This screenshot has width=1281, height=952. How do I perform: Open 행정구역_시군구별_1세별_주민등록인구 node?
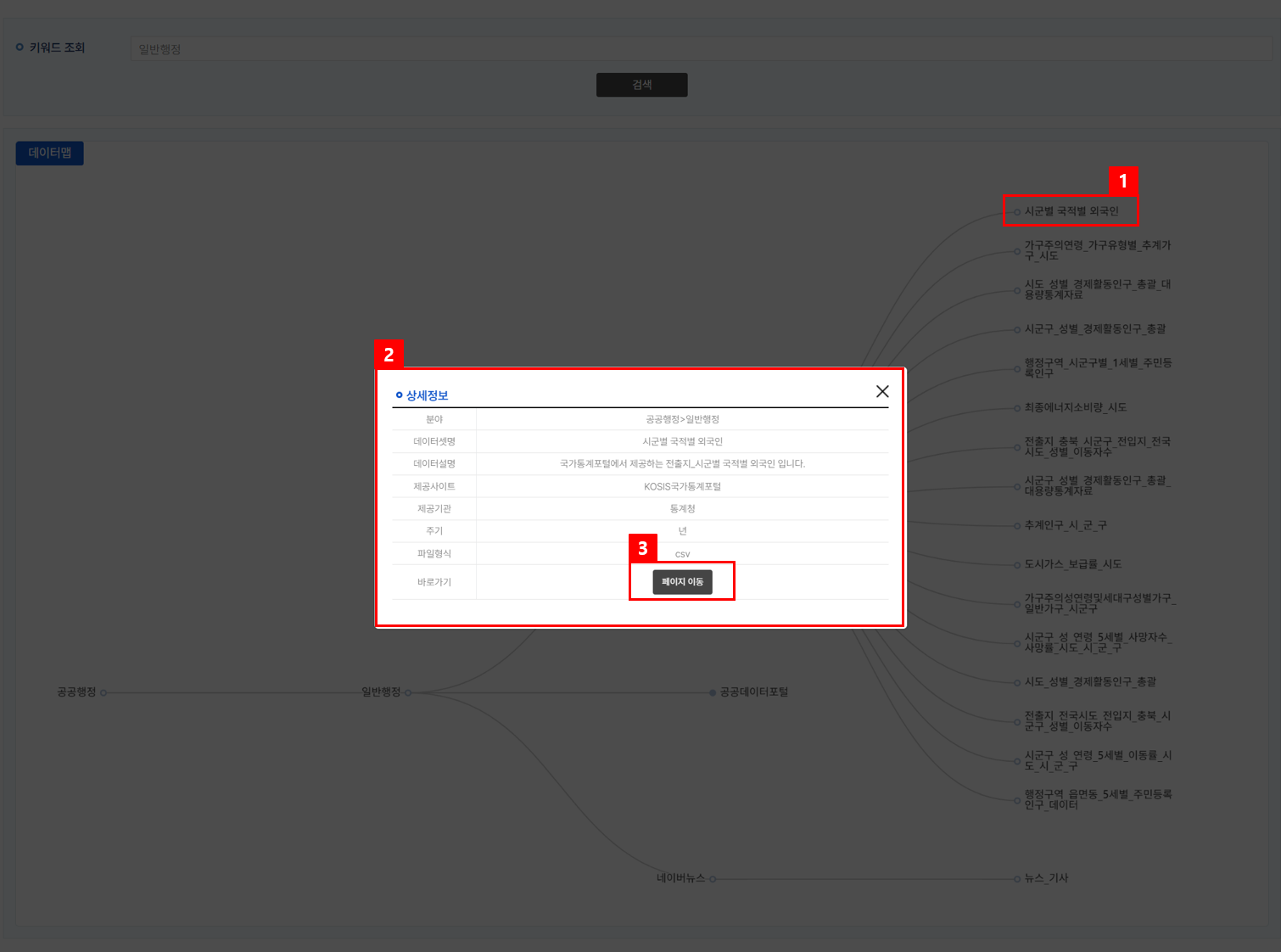pyautogui.click(x=1097, y=368)
